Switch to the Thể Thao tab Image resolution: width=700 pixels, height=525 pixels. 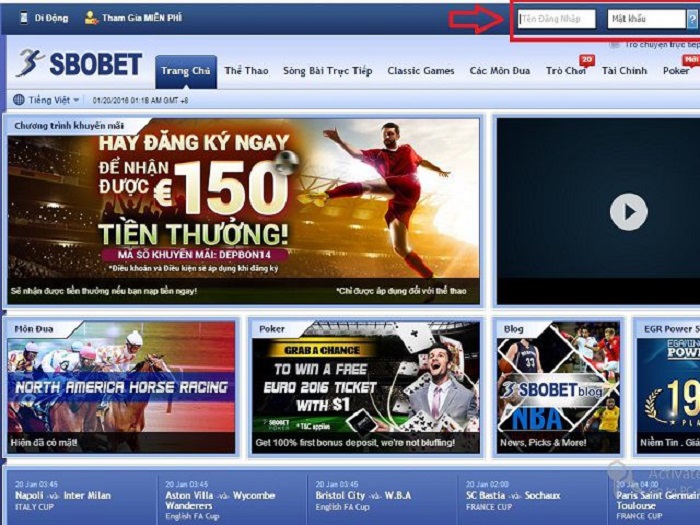pos(246,71)
